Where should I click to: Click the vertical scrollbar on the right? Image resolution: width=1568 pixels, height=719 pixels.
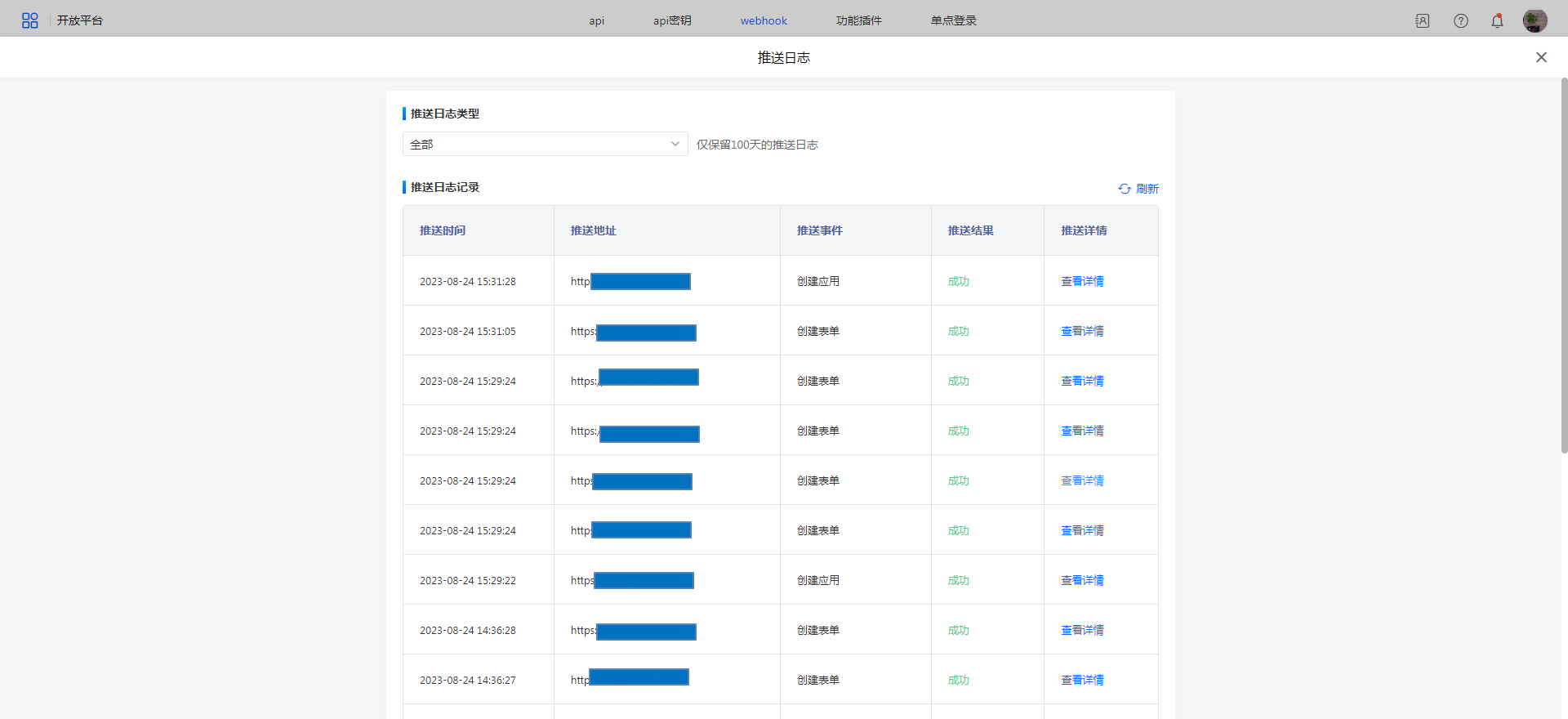click(x=1563, y=266)
